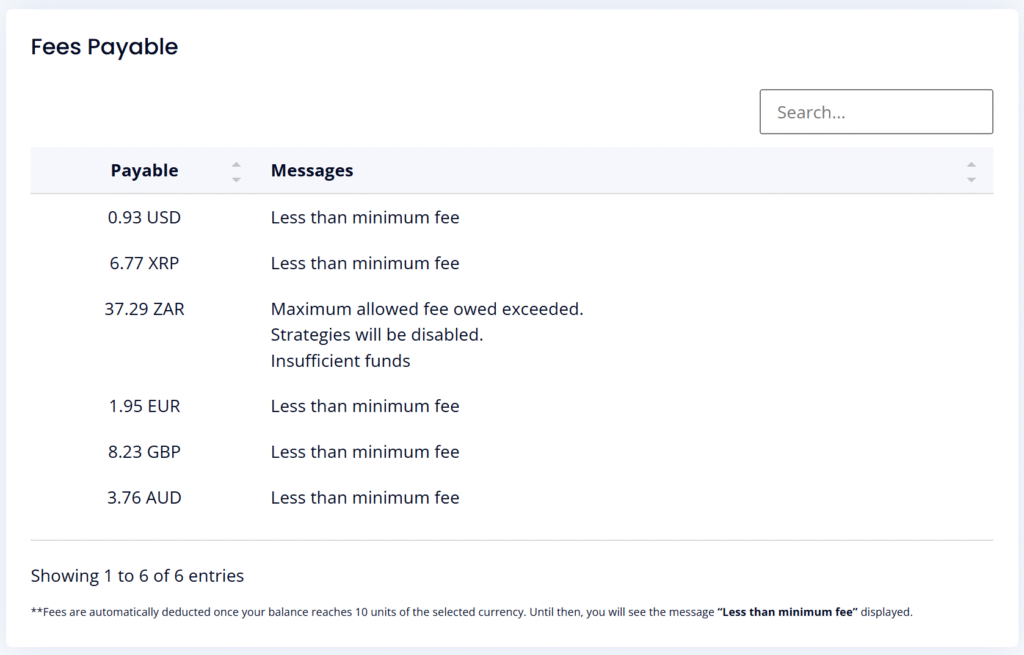This screenshot has height=655, width=1024.
Task: Select the 6.77 XRP payable amount
Action: 144,263
